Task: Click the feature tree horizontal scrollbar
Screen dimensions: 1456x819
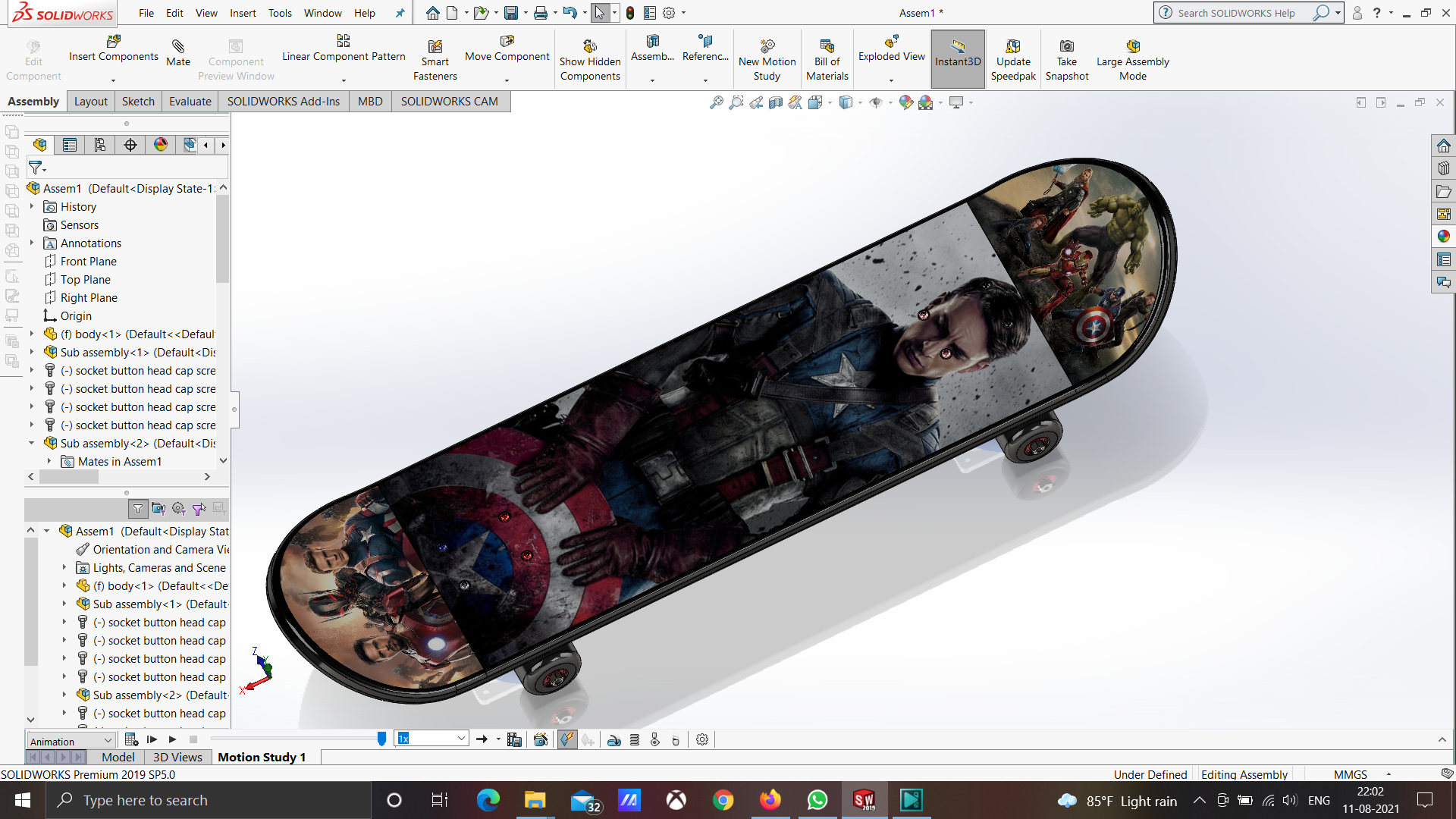Action: [69, 477]
